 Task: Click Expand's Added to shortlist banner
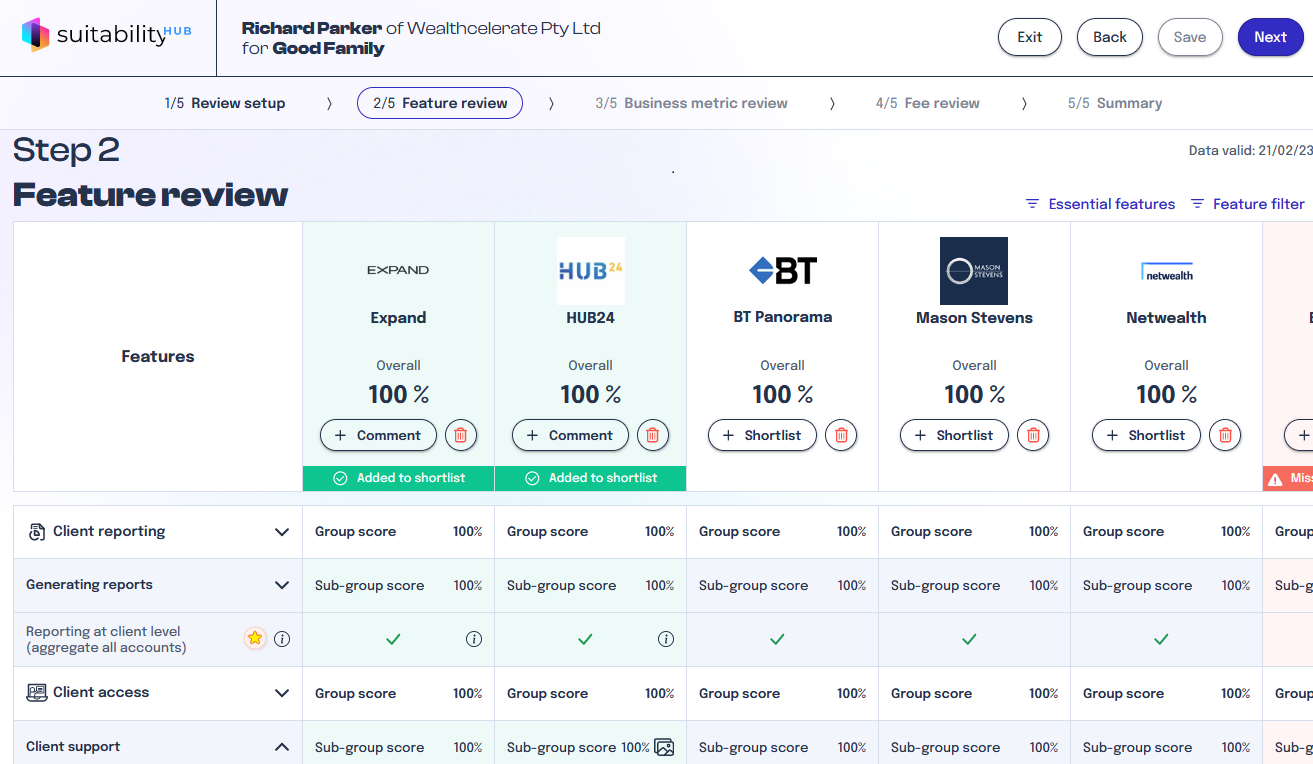399,478
